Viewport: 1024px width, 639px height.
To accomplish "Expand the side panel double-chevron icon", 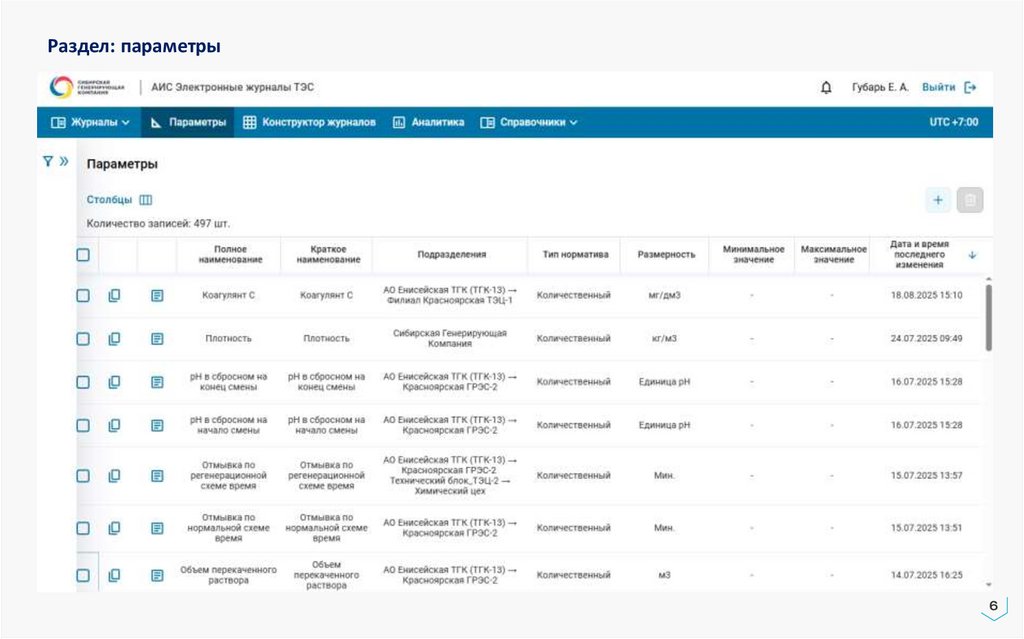I will (x=63, y=161).
